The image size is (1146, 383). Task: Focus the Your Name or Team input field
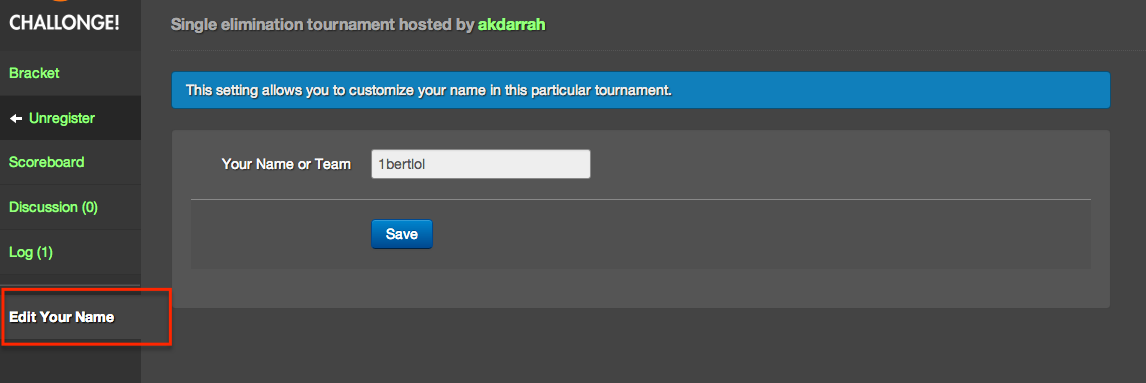[x=481, y=164]
